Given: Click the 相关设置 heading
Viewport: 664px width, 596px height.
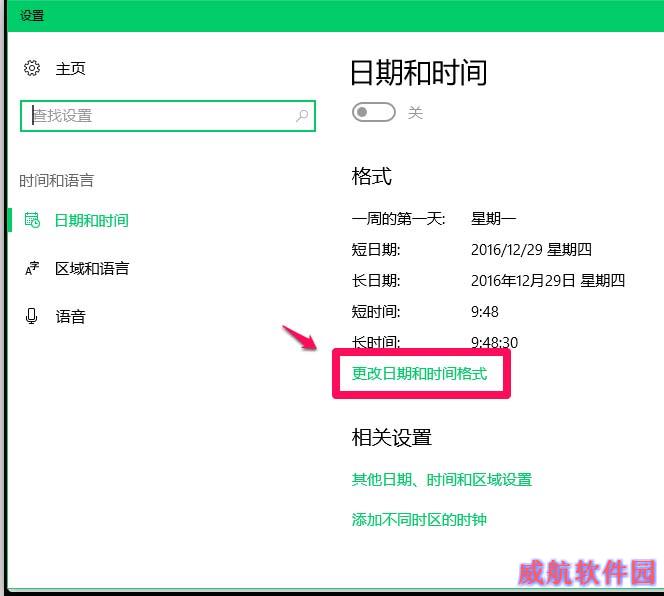Looking at the screenshot, I should 392,437.
